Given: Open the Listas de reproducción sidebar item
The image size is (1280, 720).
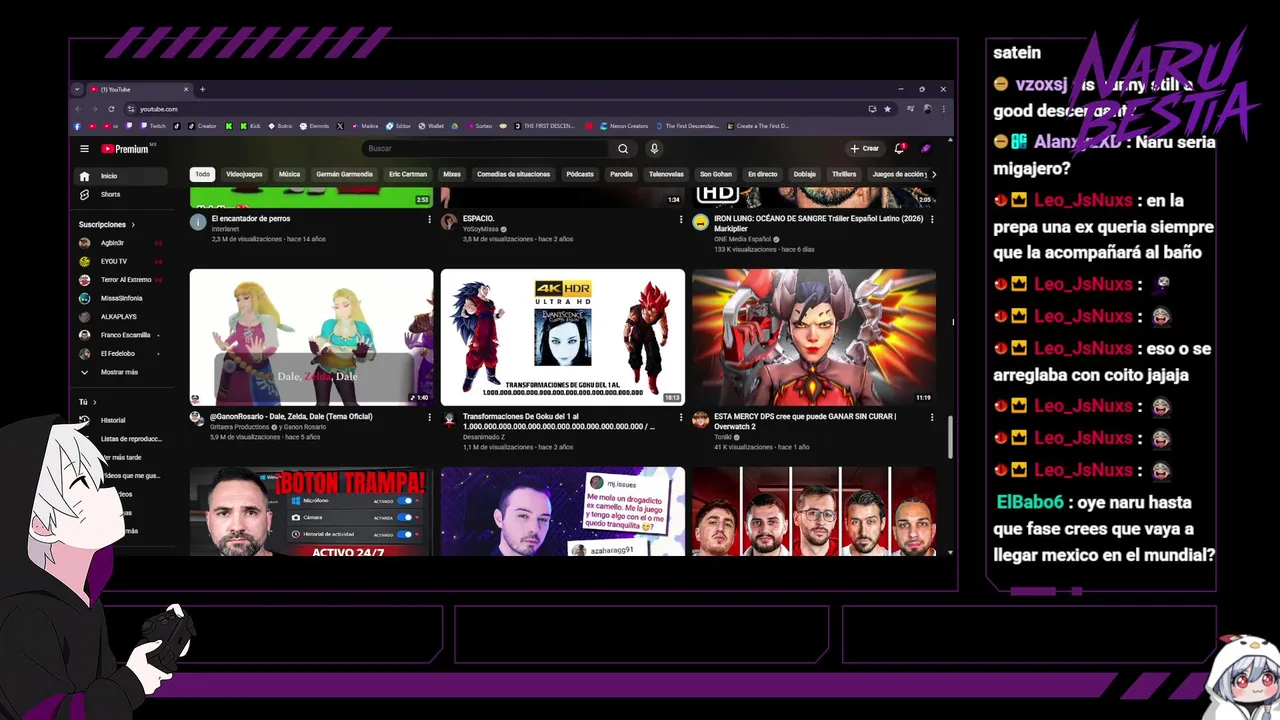Looking at the screenshot, I should tap(130, 439).
